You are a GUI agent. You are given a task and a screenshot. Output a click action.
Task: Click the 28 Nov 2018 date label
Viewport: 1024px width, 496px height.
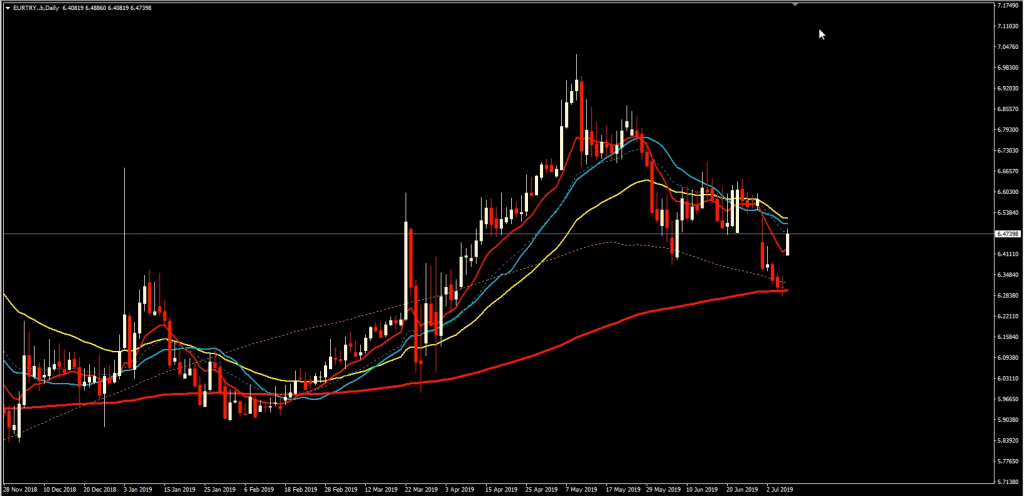point(19,491)
